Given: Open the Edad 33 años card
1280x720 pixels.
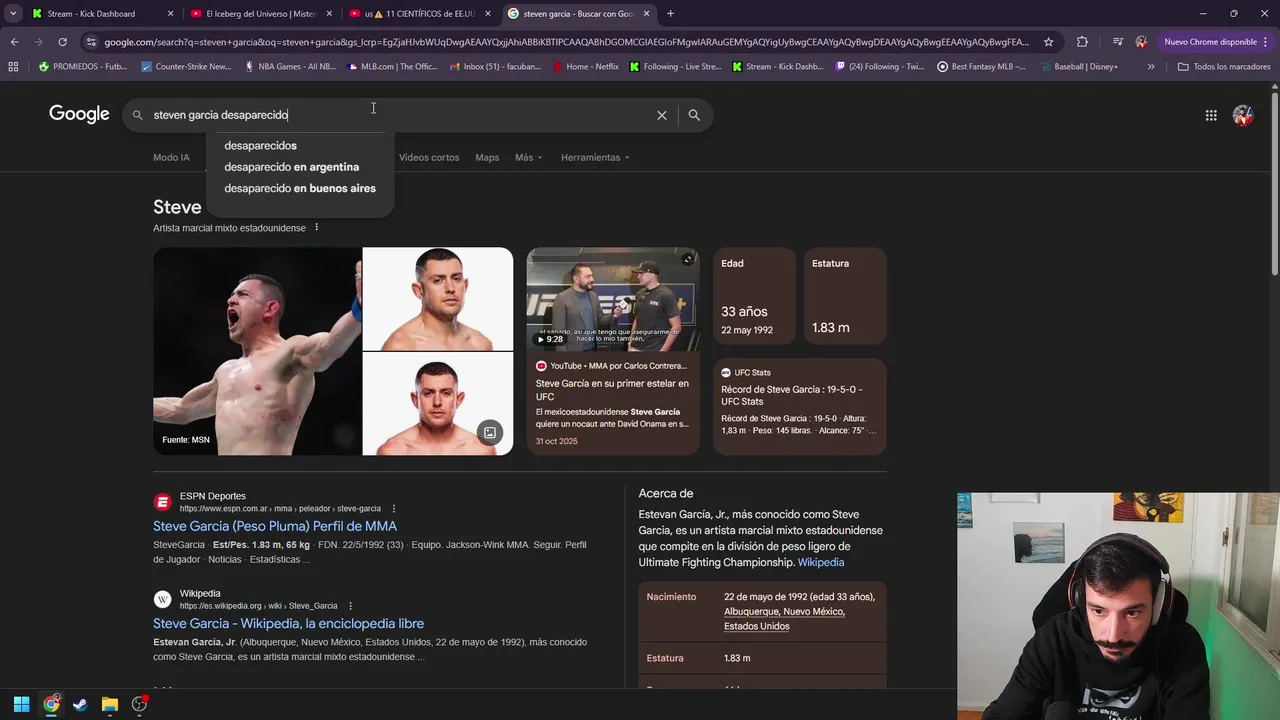Looking at the screenshot, I should [754, 296].
